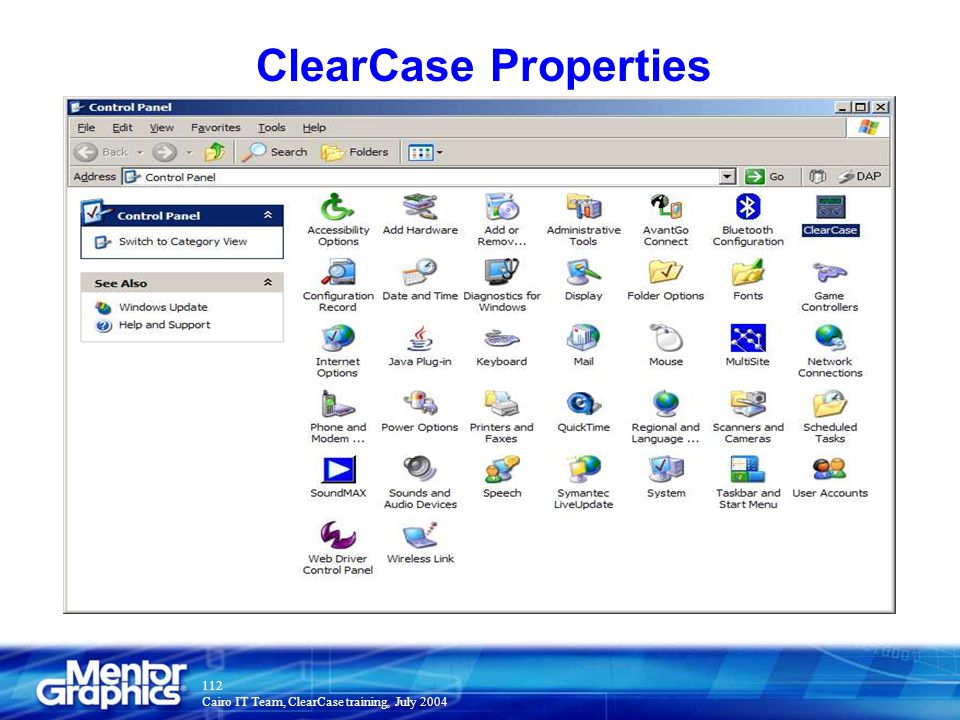Toggle the Folders toolbar button
The height and width of the screenshot is (720, 960).
pyautogui.click(x=355, y=152)
